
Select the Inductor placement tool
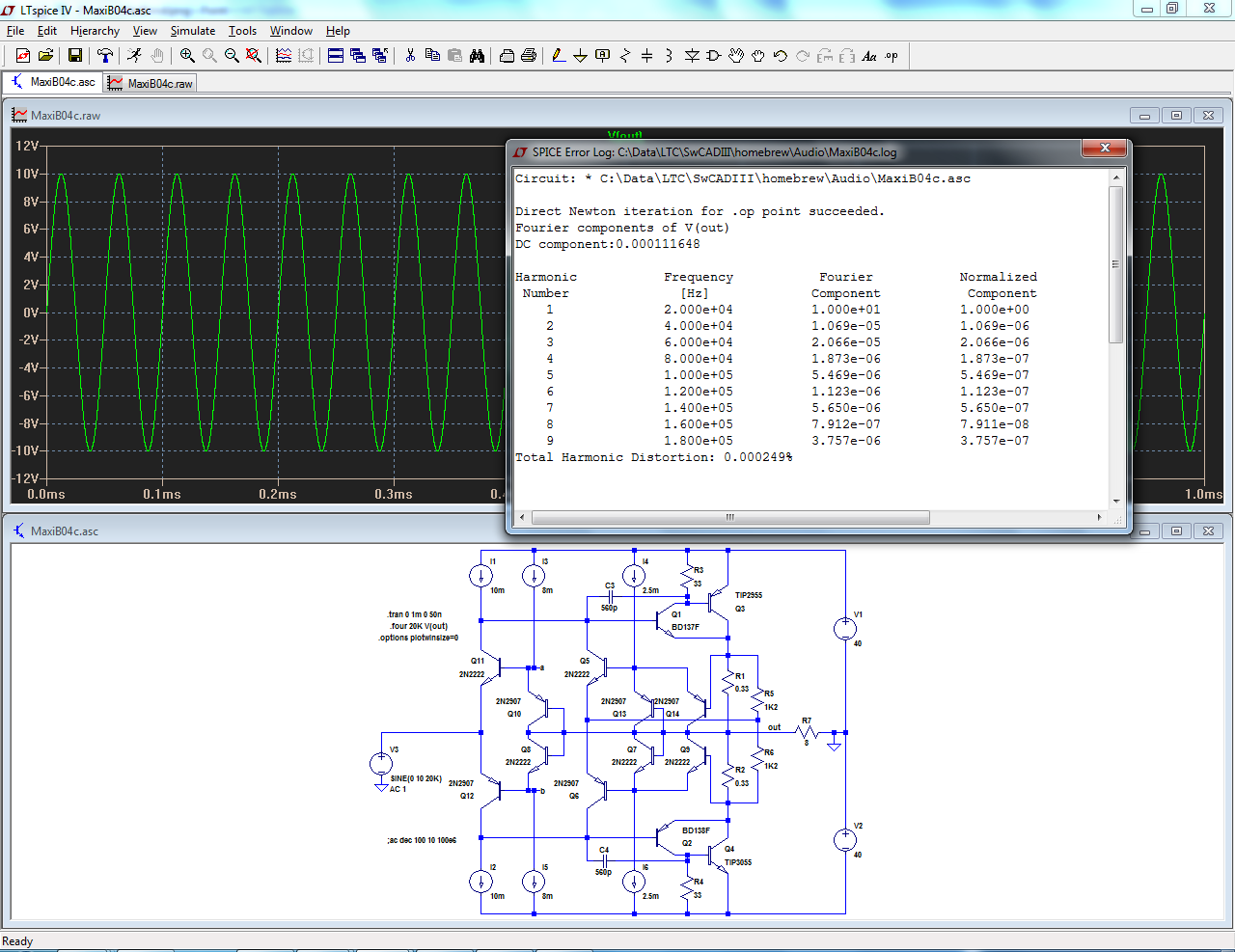point(669,56)
